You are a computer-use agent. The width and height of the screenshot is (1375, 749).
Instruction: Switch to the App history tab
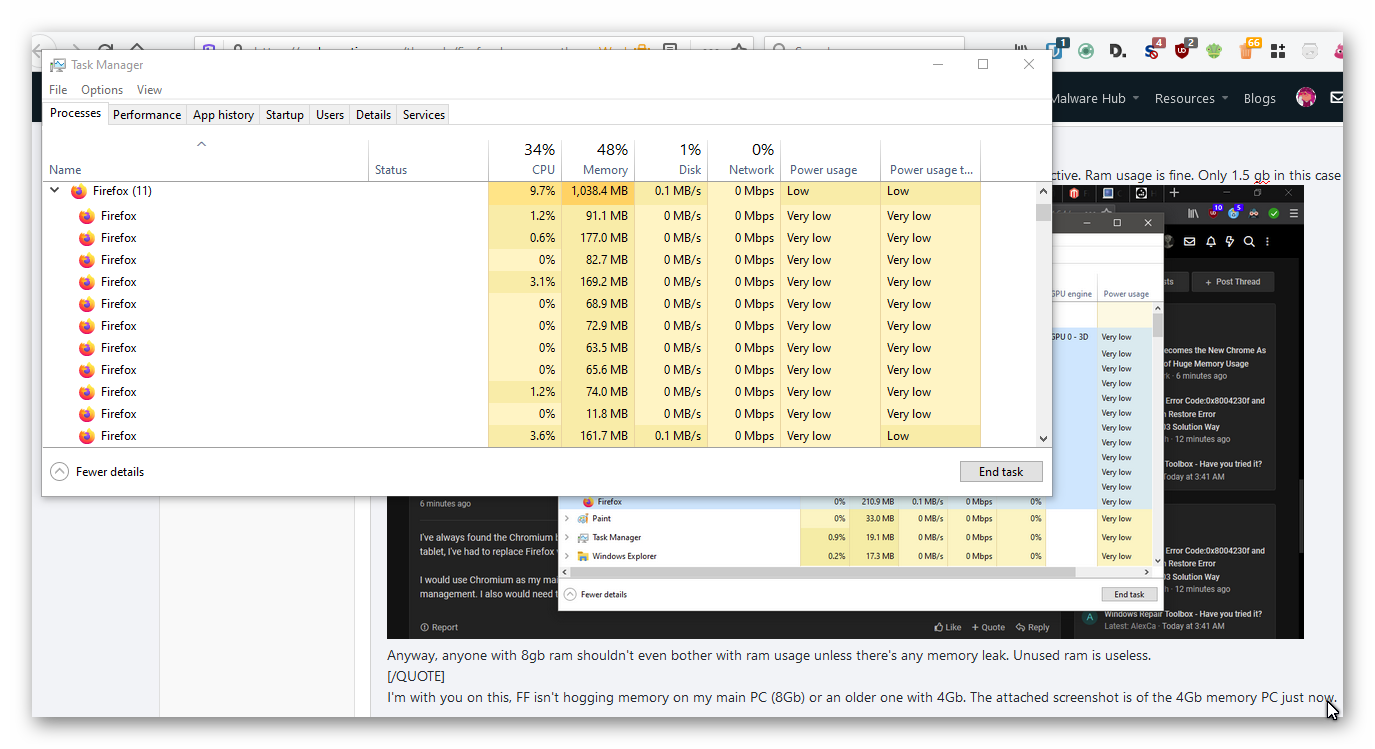pyautogui.click(x=223, y=115)
